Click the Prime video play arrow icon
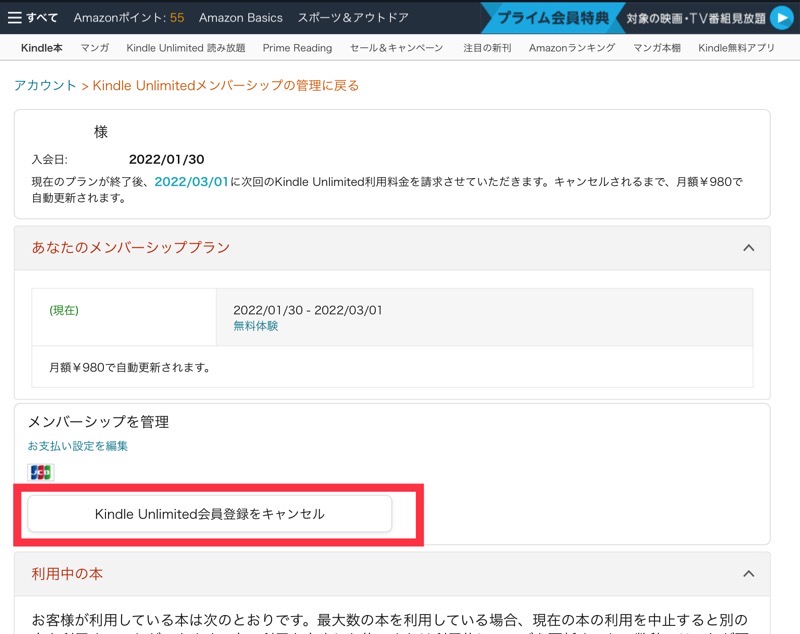The height and width of the screenshot is (634, 800). (780, 18)
